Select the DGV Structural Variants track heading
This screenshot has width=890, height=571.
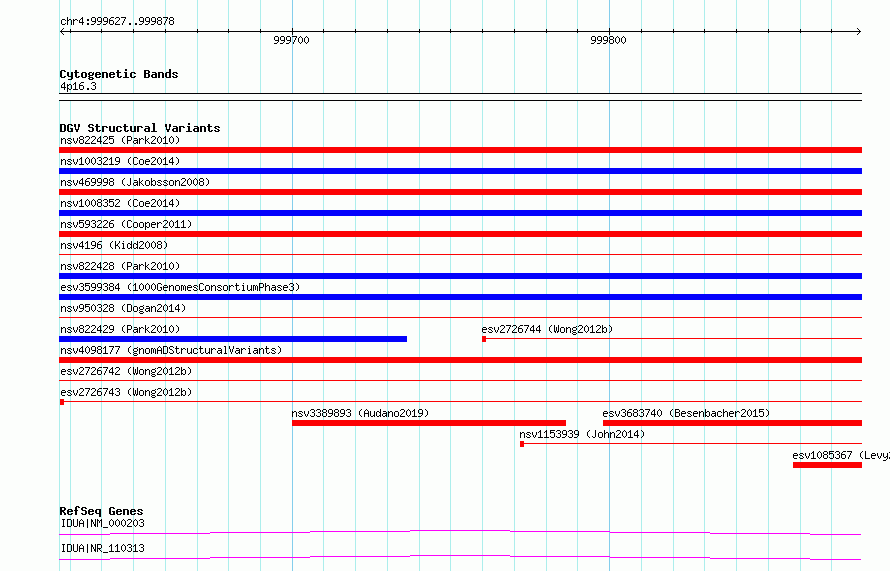pos(140,128)
